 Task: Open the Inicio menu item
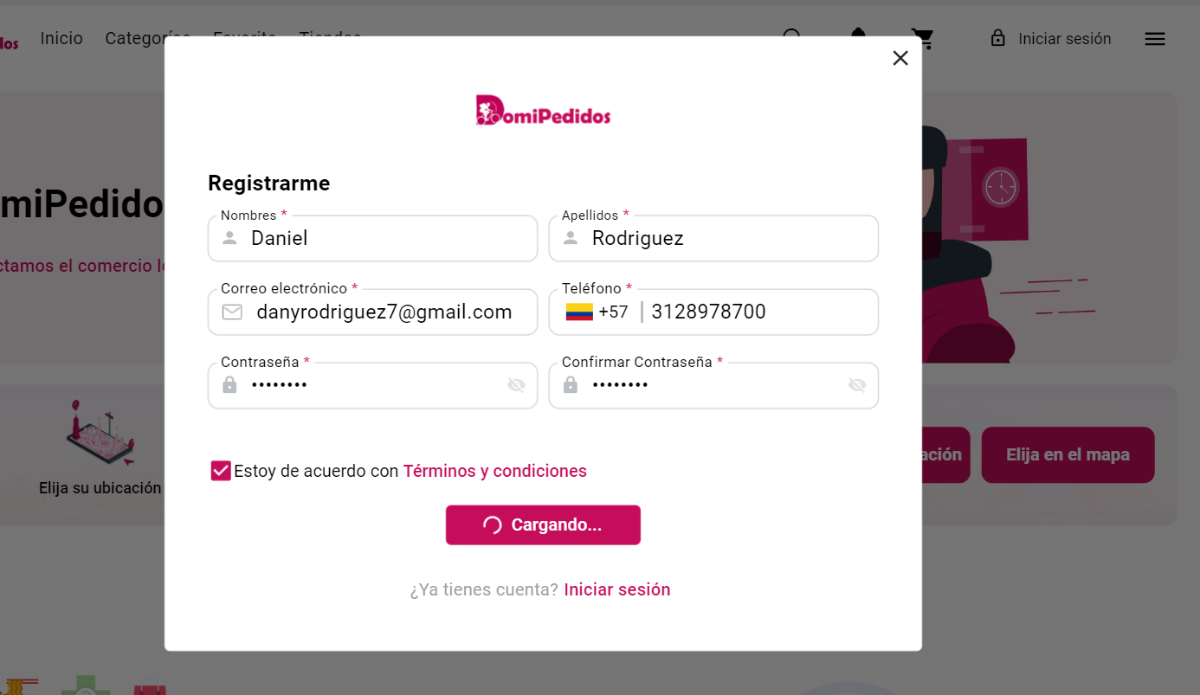pyautogui.click(x=62, y=38)
